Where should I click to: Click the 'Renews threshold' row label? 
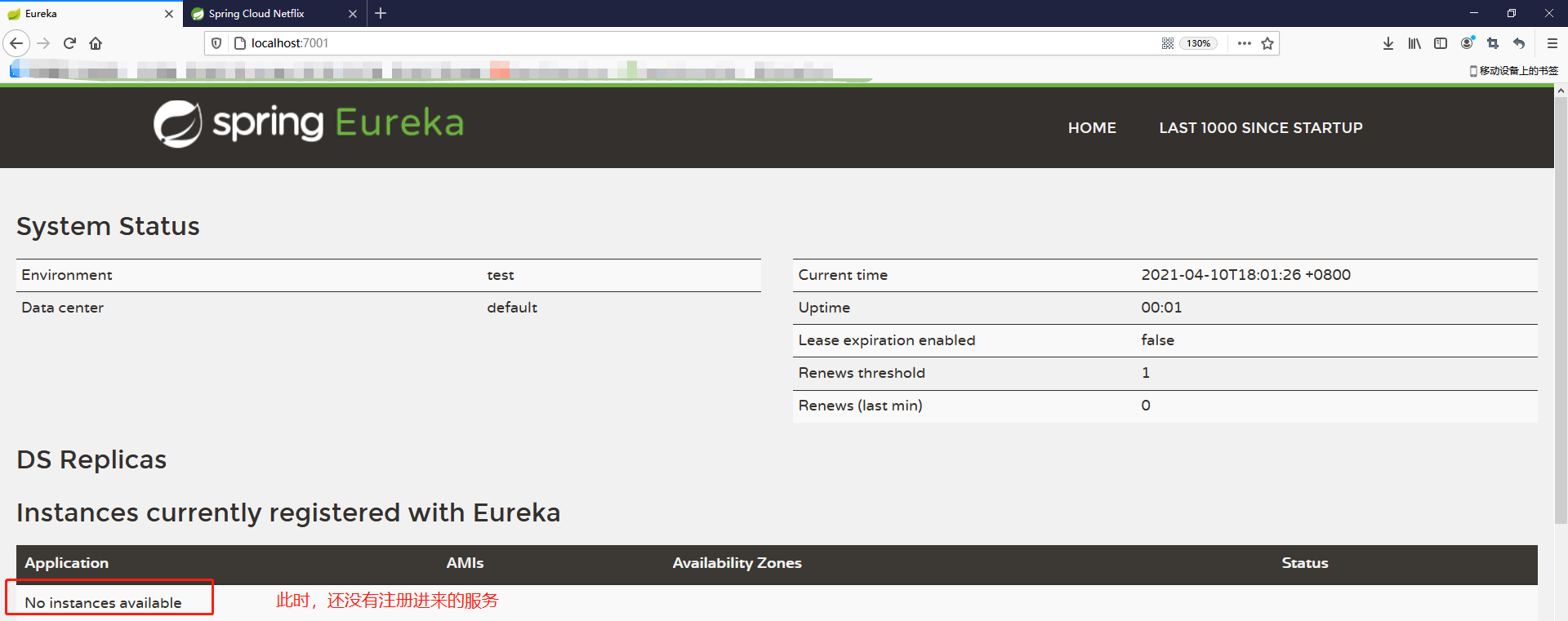click(862, 373)
